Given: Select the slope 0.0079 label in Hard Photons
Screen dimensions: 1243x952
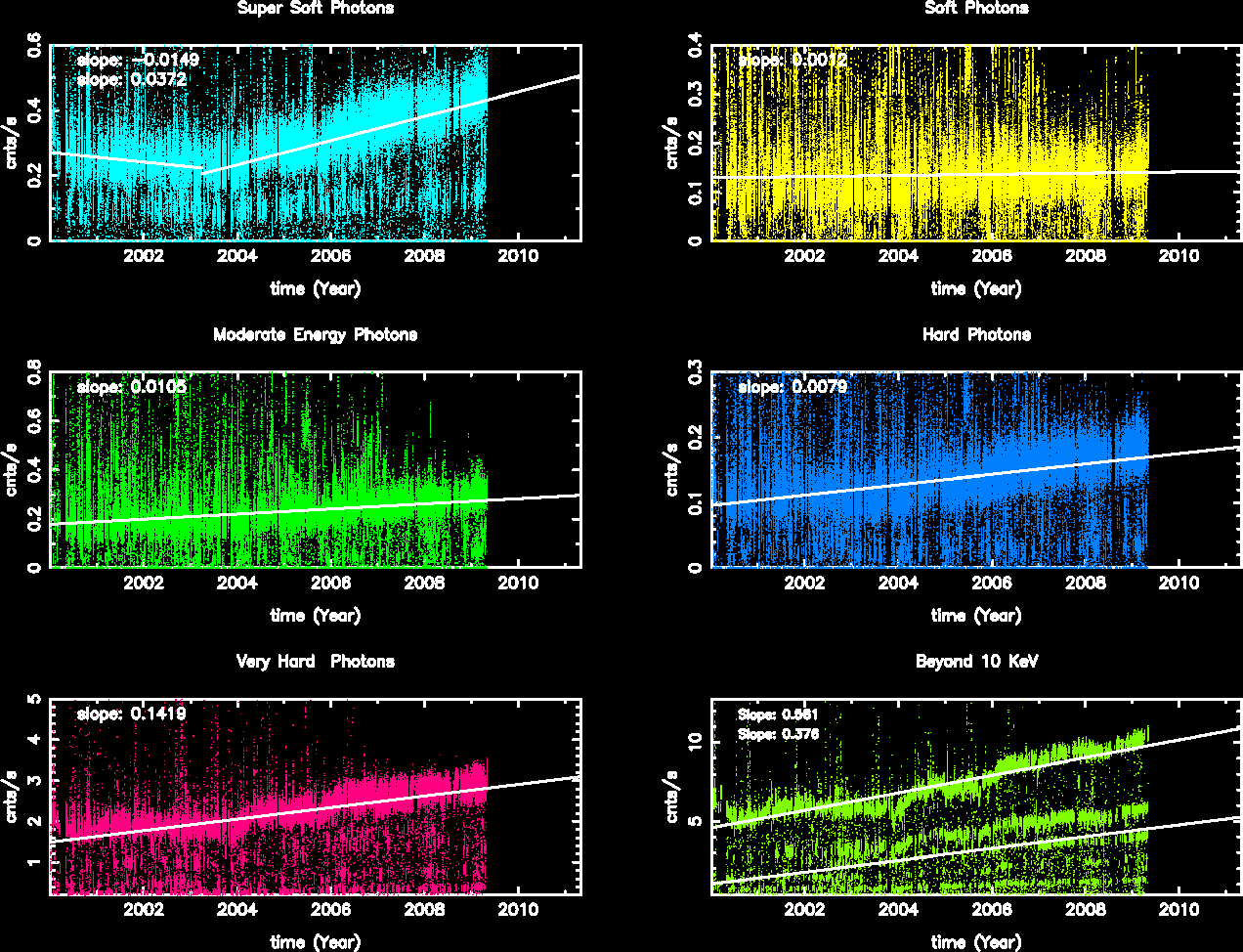Looking at the screenshot, I should (793, 387).
